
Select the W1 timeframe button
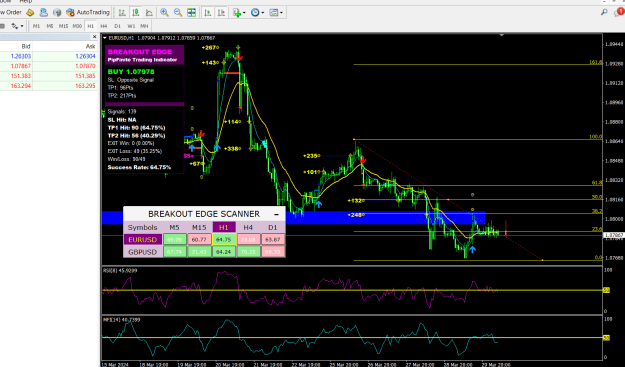[131, 26]
